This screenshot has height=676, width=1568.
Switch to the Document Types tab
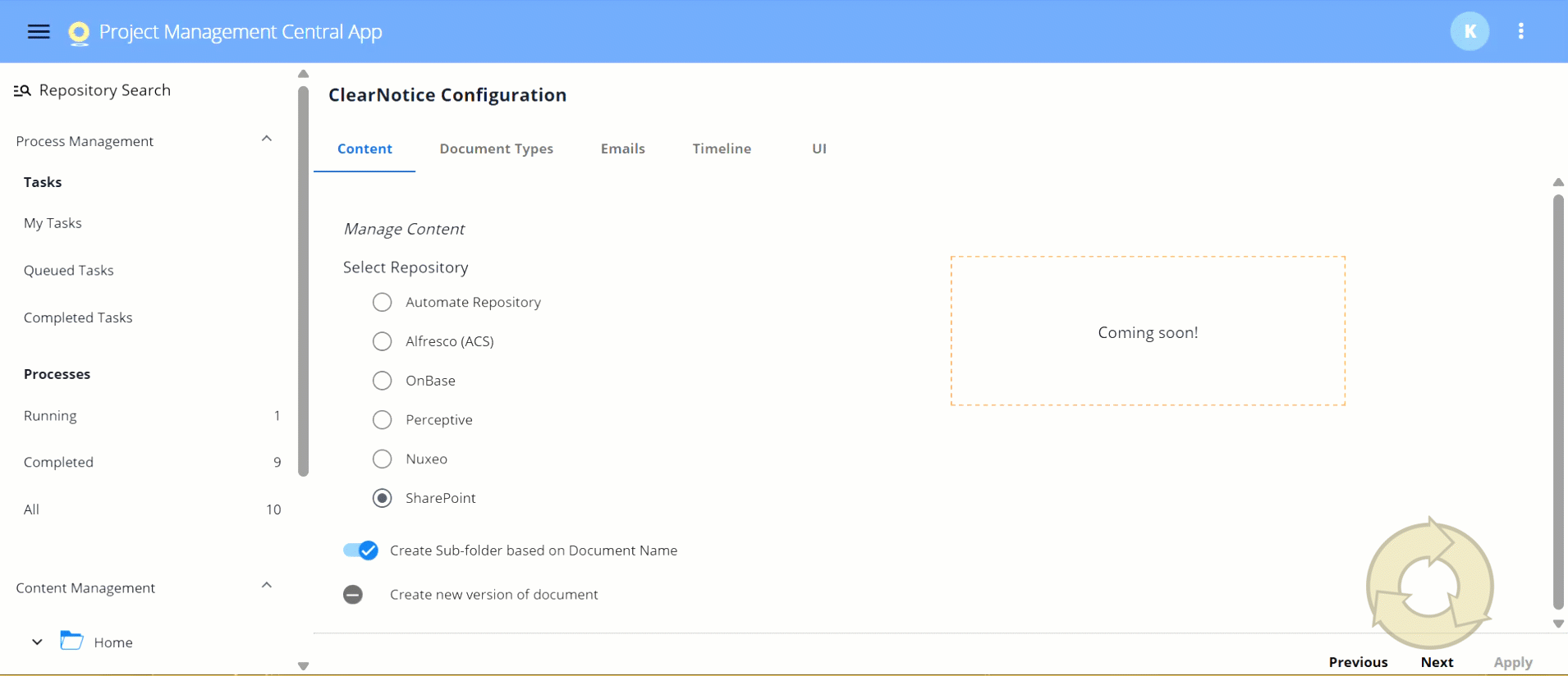click(496, 148)
